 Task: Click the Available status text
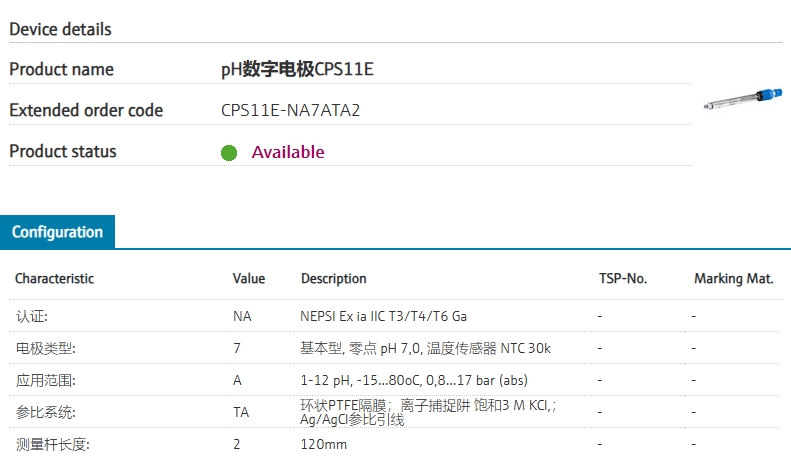pos(288,152)
